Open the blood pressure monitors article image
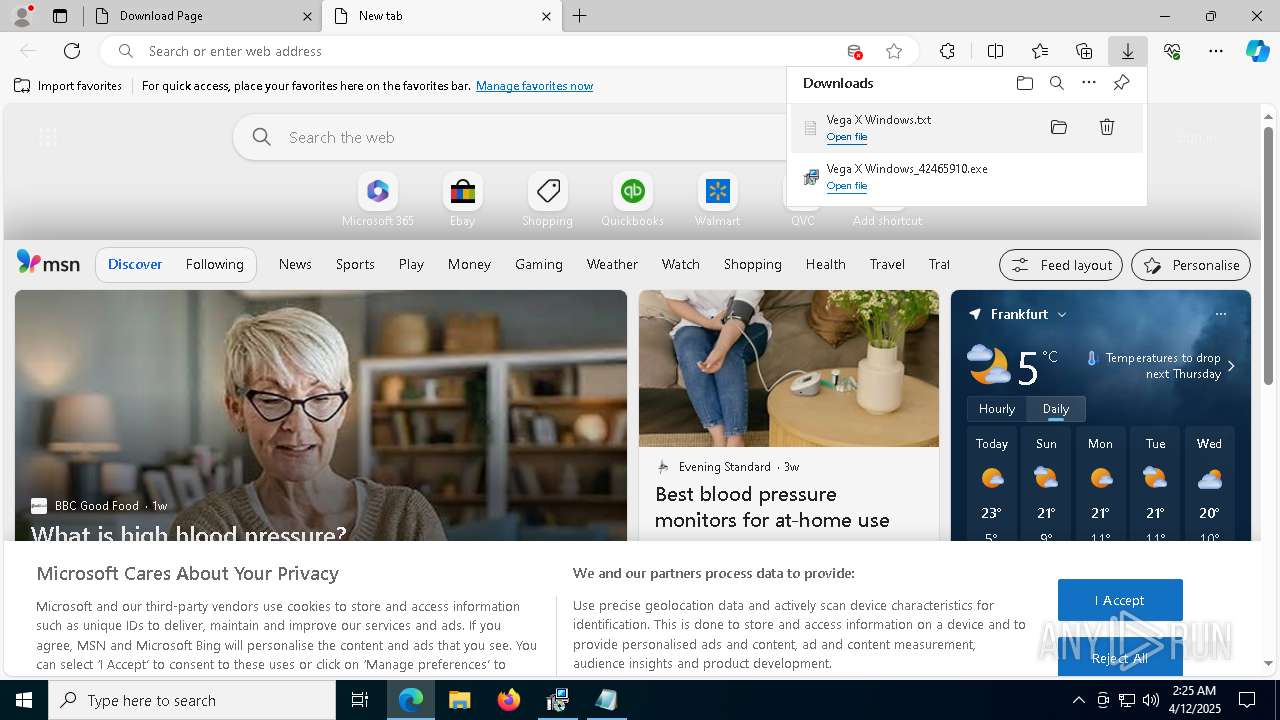The image size is (1280, 720). tap(789, 368)
